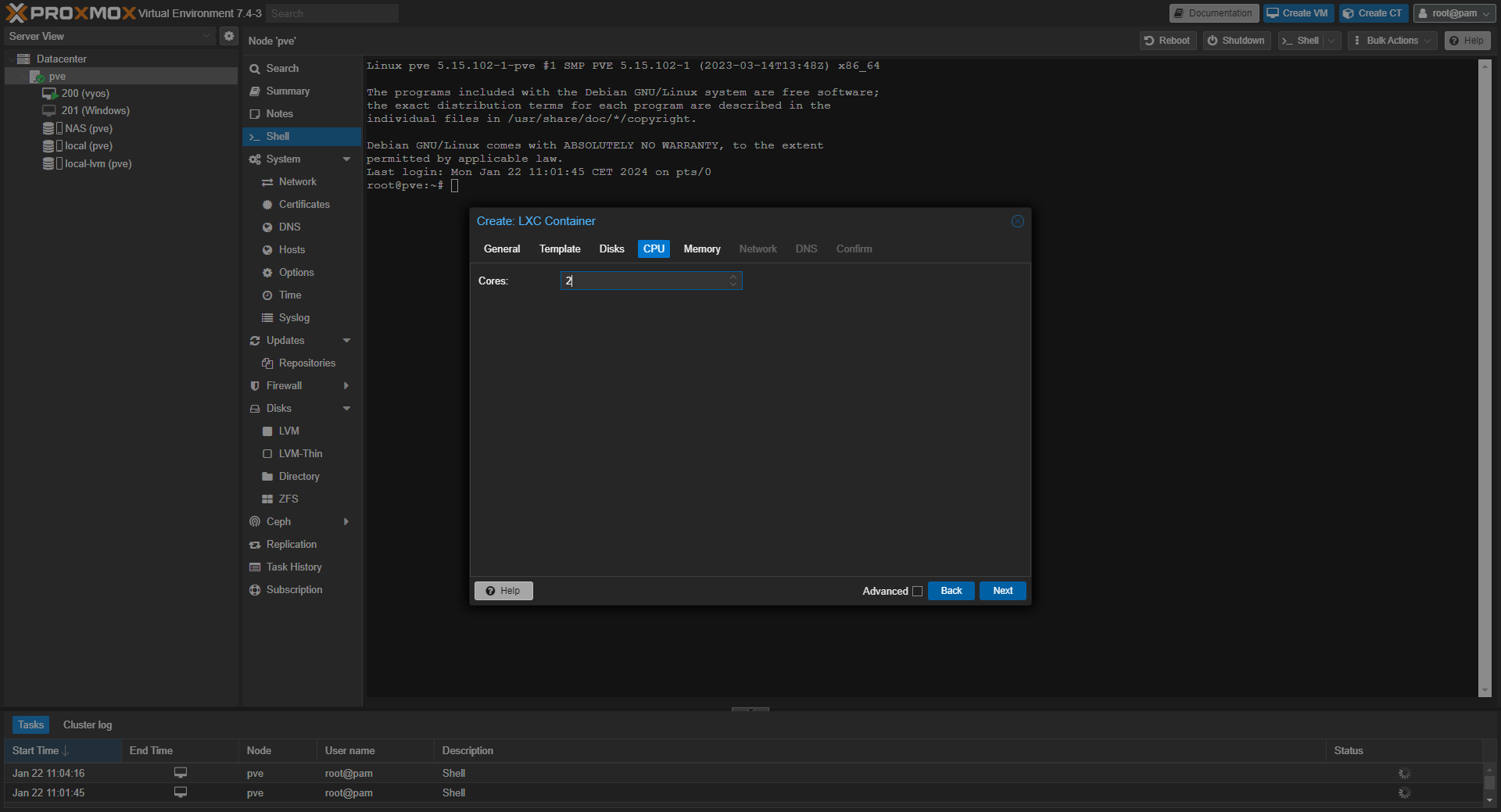The width and height of the screenshot is (1501, 812).
Task: Switch to Memory tab in LXC dialog
Action: (702, 249)
